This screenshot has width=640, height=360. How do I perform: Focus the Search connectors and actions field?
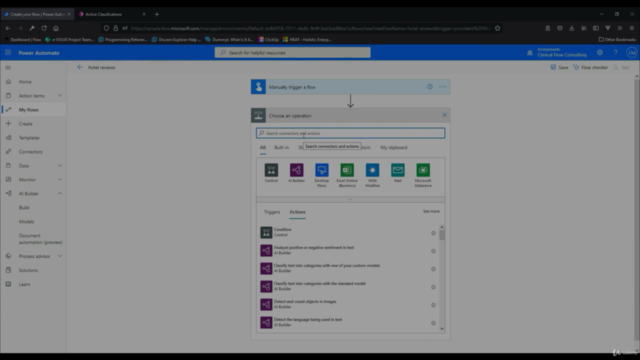pyautogui.click(x=350, y=133)
